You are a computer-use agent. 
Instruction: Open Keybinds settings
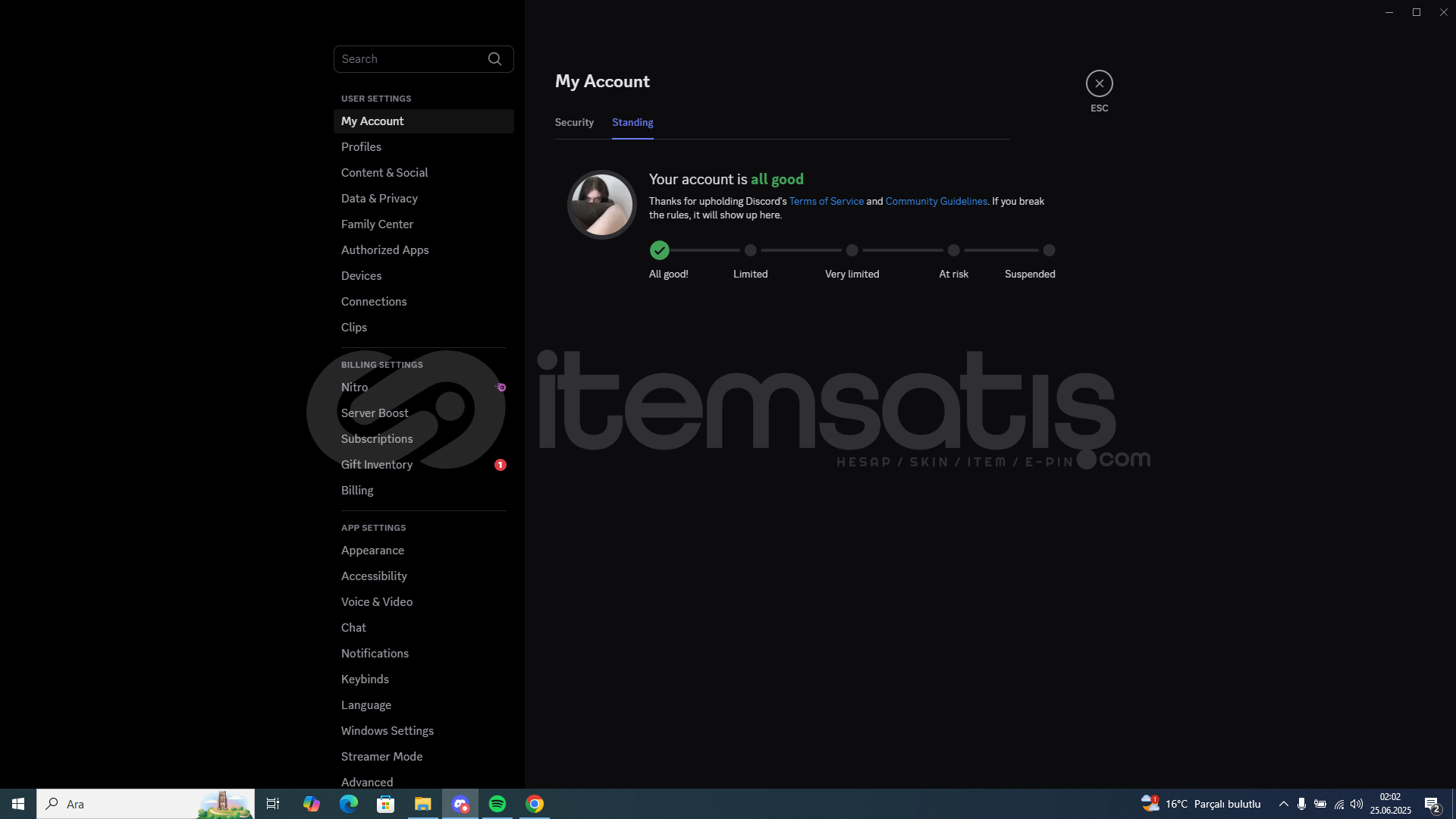[423, 679]
